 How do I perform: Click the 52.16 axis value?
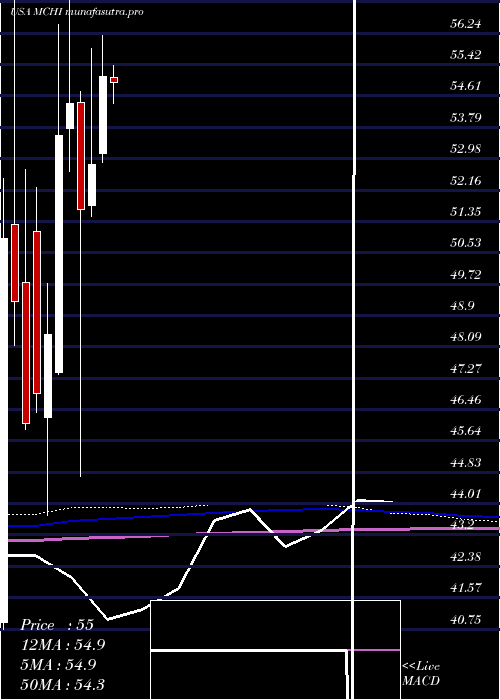pyautogui.click(x=466, y=180)
